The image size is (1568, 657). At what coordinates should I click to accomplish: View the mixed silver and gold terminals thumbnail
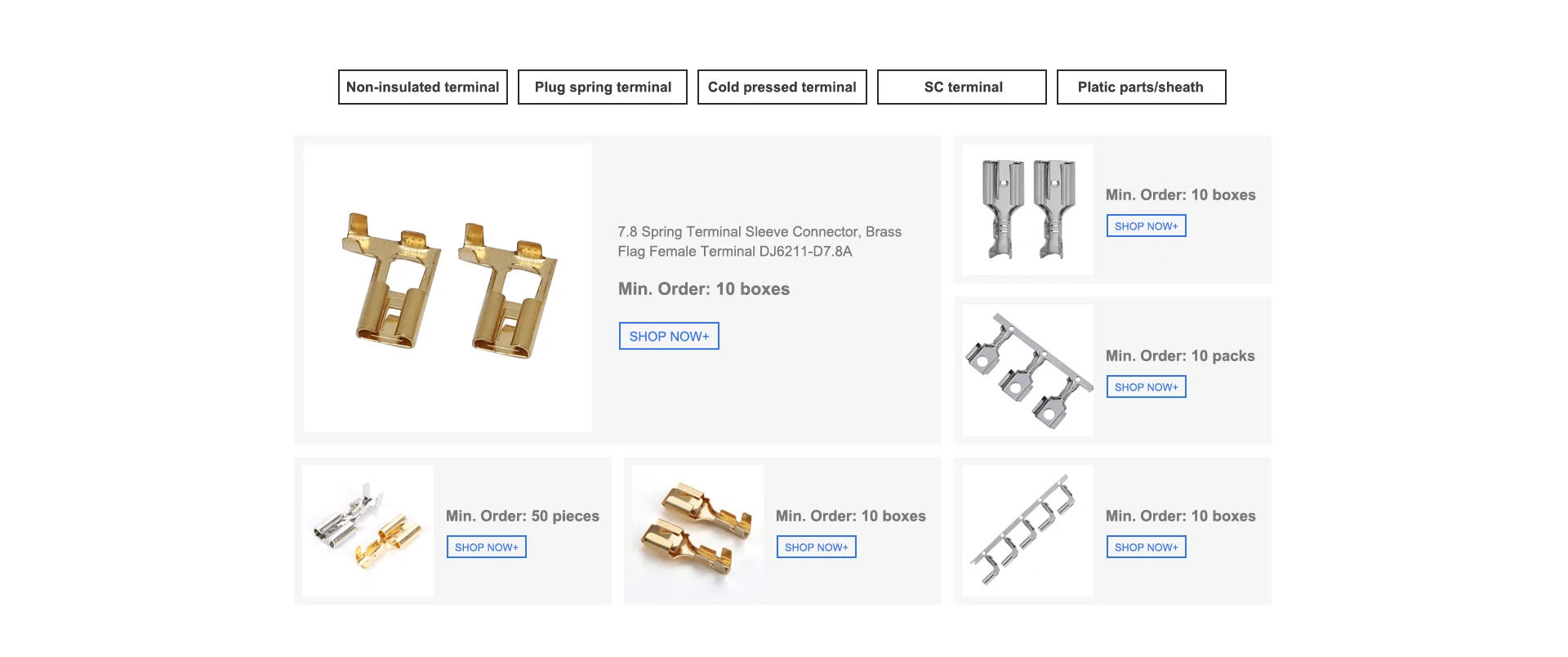coord(367,530)
